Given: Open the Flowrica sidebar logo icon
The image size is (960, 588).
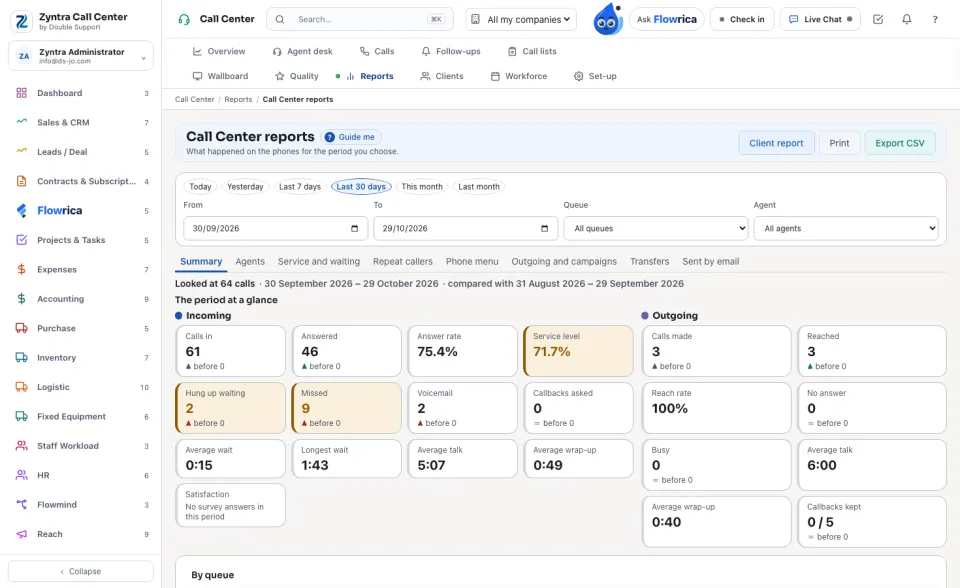Looking at the screenshot, I should pyautogui.click(x=21, y=210).
